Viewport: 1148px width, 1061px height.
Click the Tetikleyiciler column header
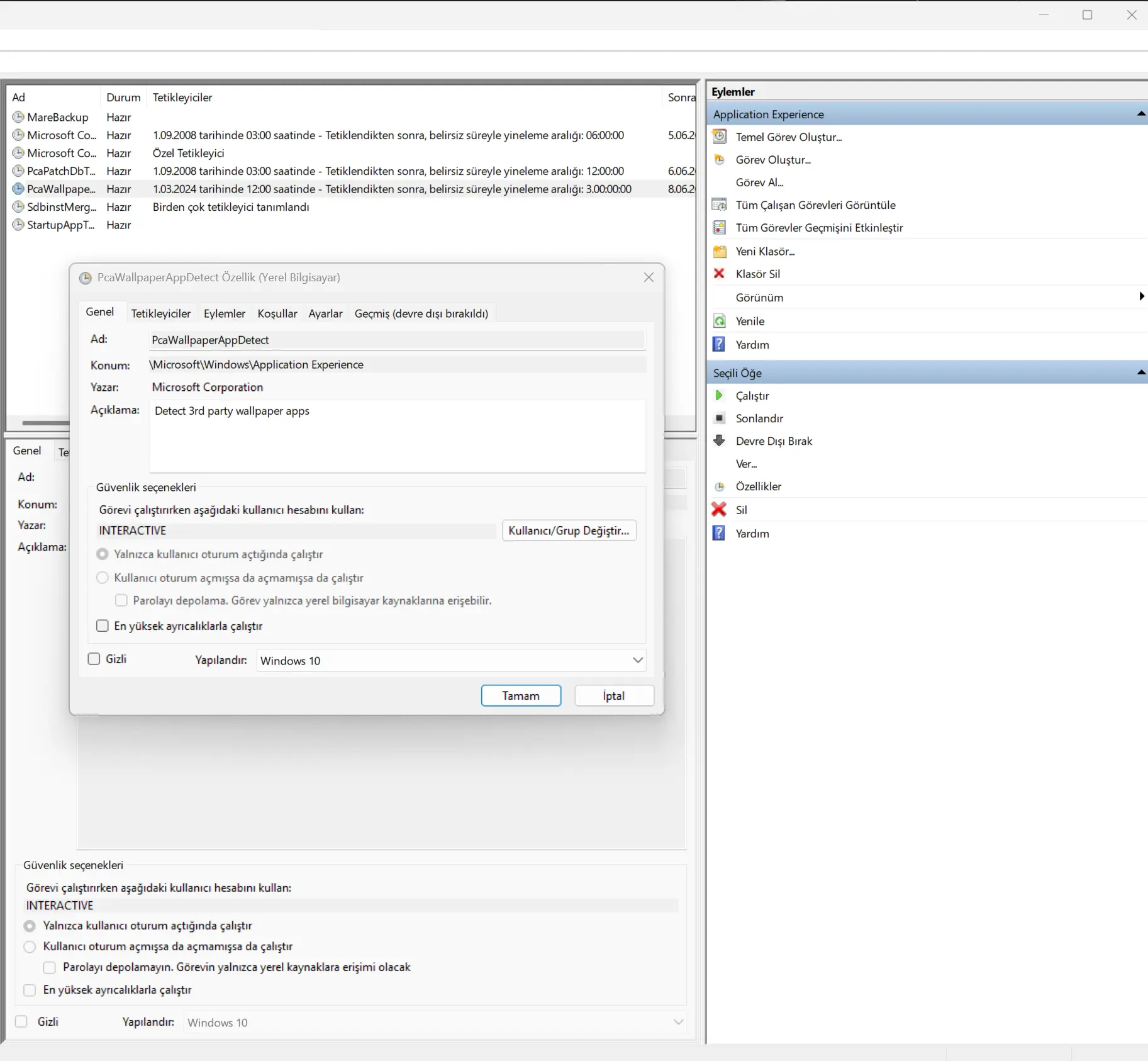[405, 98]
